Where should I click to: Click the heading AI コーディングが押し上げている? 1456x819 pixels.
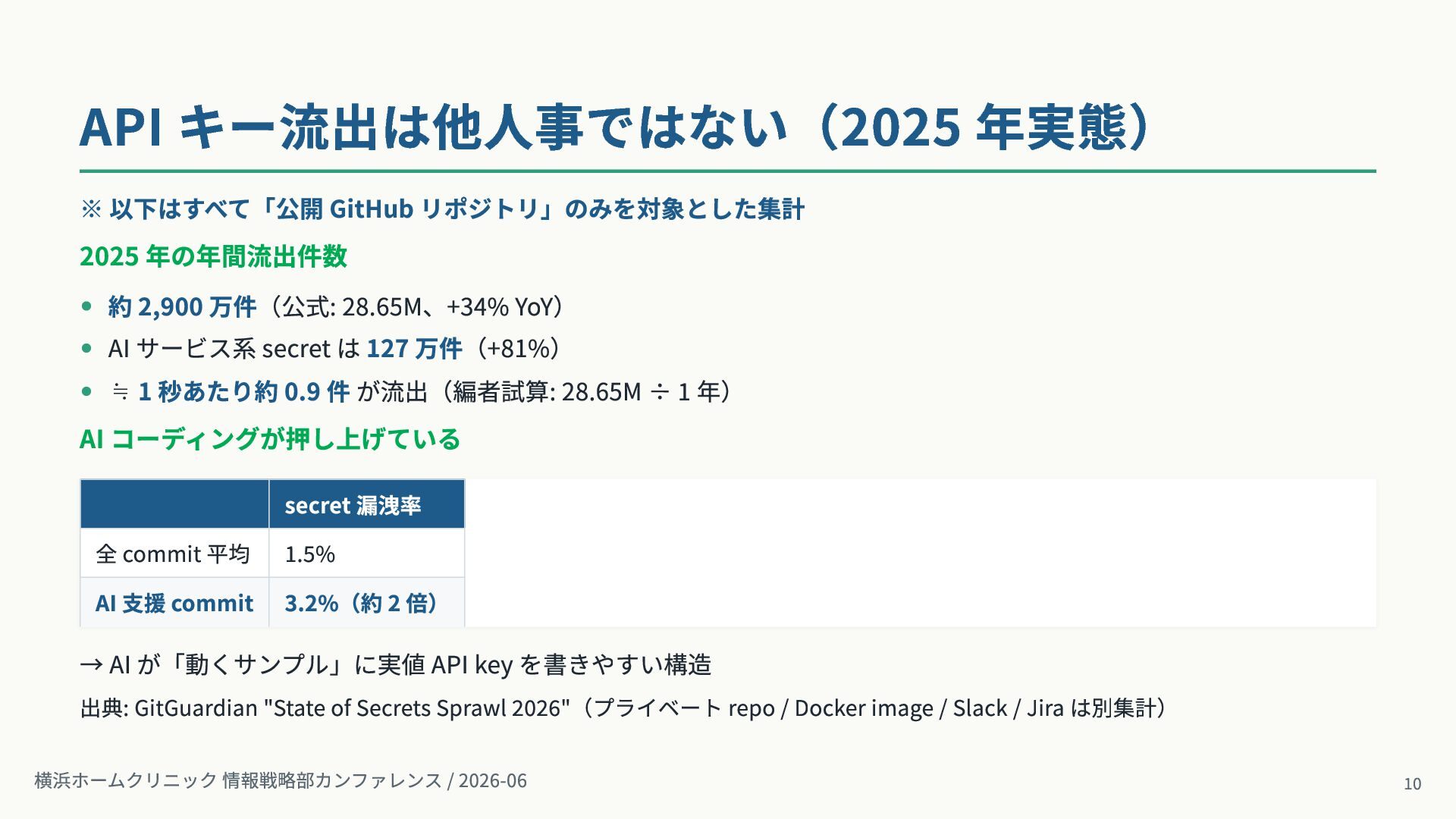(x=270, y=439)
